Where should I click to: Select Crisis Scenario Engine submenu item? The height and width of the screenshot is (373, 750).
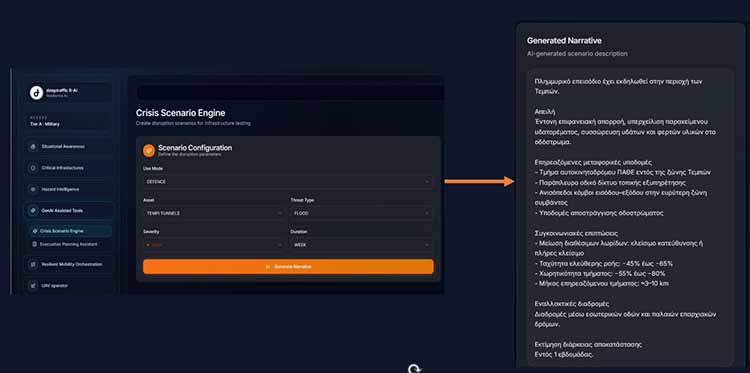click(x=70, y=231)
